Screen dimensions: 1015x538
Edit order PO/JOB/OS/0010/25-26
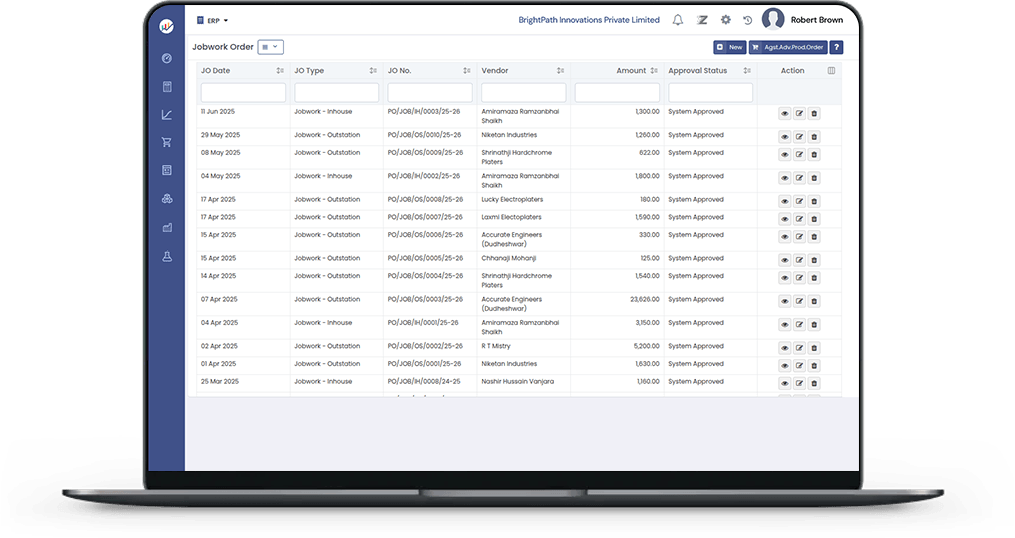point(799,137)
